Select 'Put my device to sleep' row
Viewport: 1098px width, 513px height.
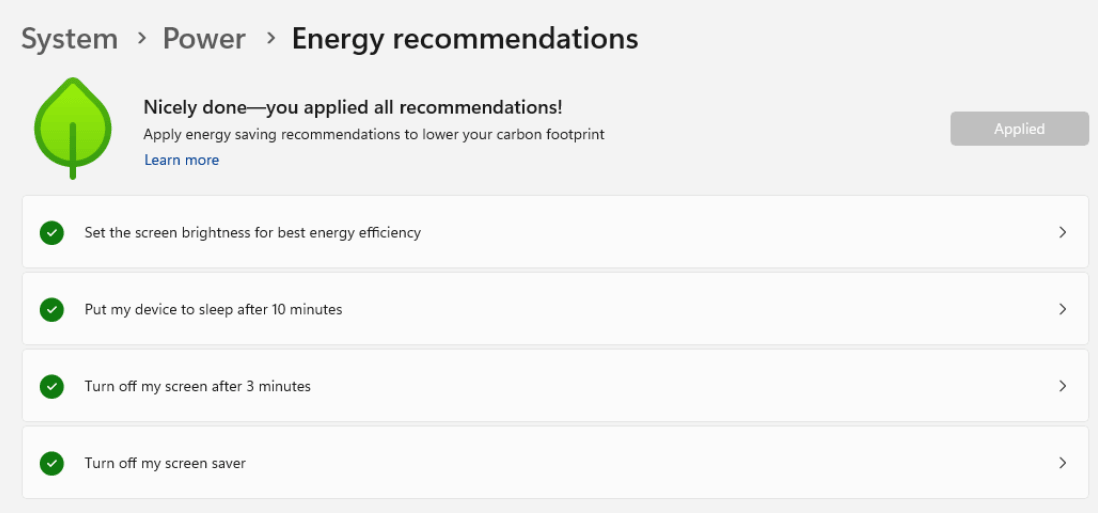213,310
